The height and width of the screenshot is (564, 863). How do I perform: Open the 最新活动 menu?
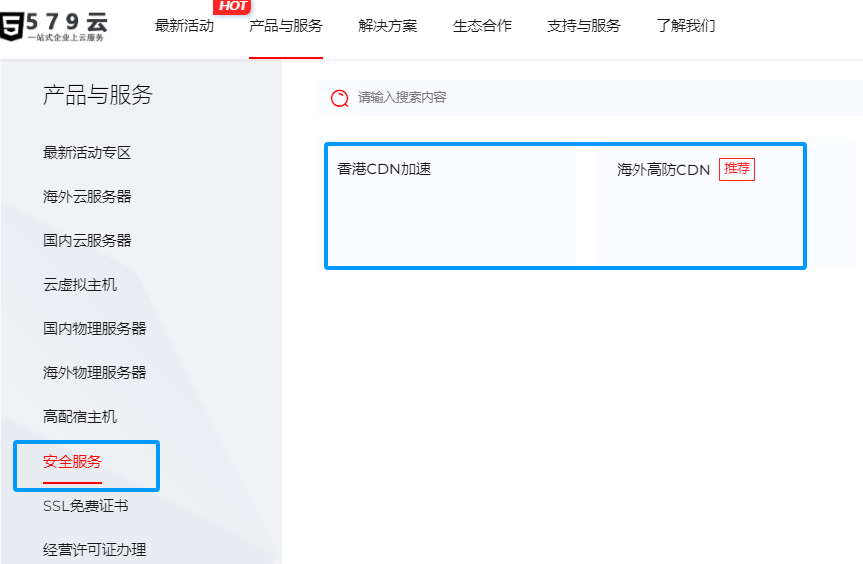click(184, 26)
